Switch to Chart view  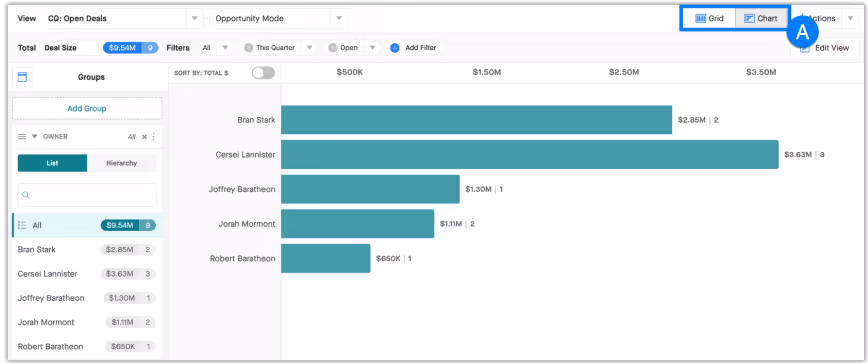pos(761,18)
